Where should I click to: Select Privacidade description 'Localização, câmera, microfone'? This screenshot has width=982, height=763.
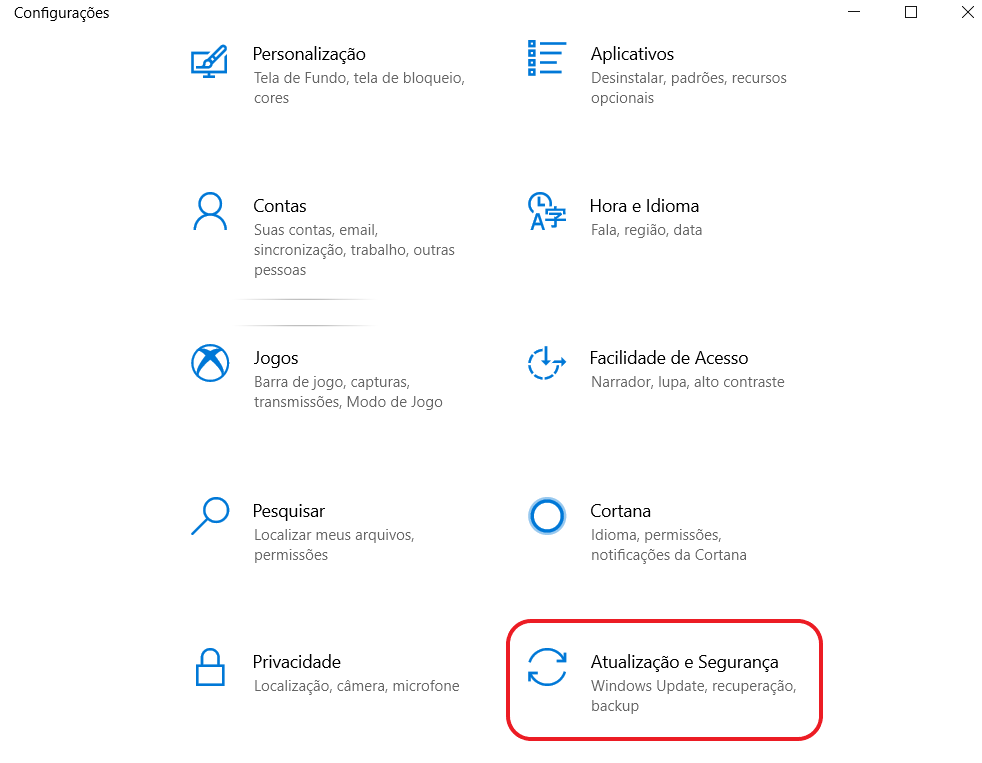356,687
